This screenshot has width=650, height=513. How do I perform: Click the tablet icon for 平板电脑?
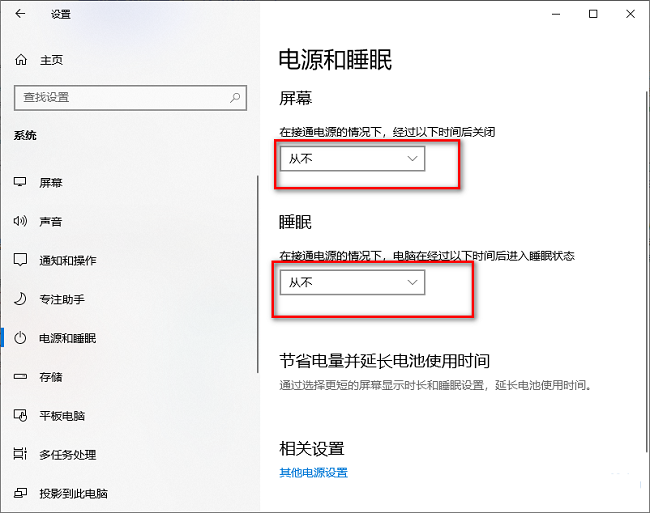click(20, 415)
